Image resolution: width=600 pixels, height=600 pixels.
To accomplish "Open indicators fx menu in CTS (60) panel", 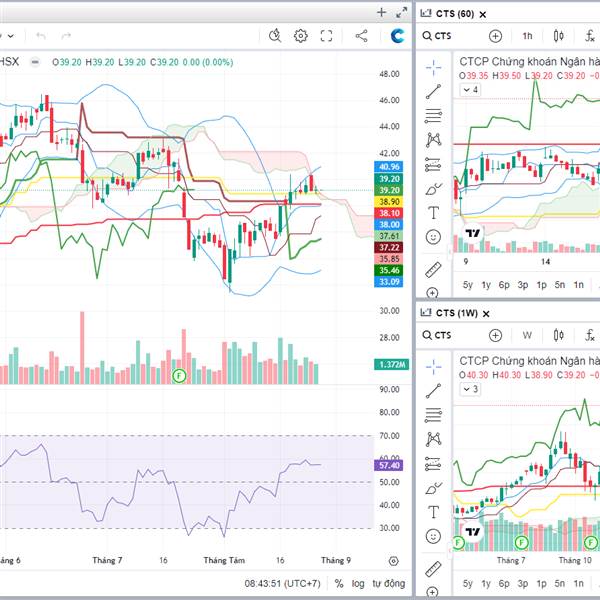I will [590, 36].
